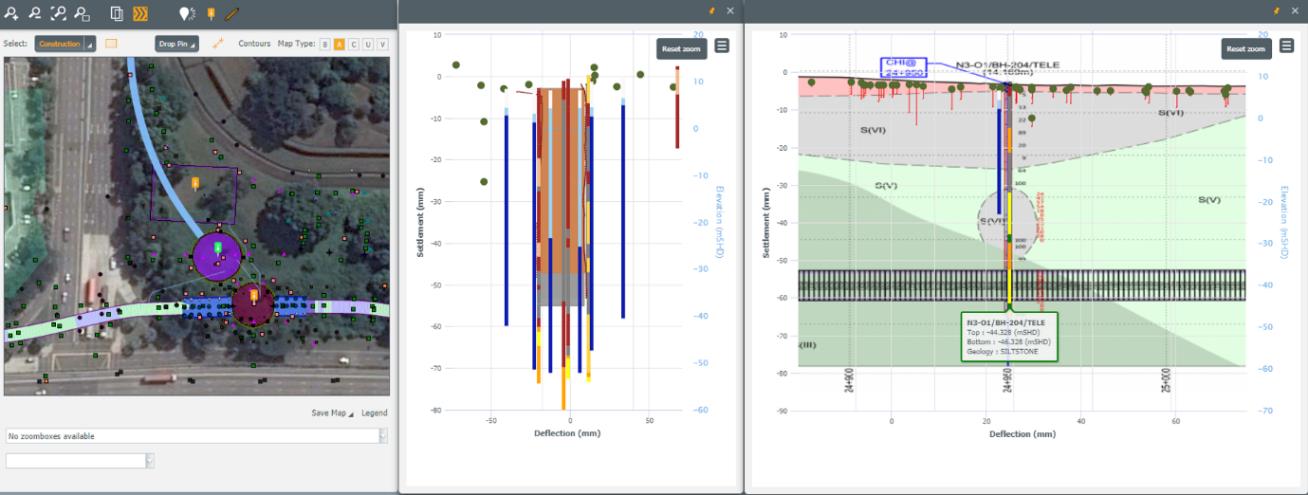The height and width of the screenshot is (495, 1308).
Task: Toggle the orange chevron arrows icon
Action: pyautogui.click(x=141, y=14)
